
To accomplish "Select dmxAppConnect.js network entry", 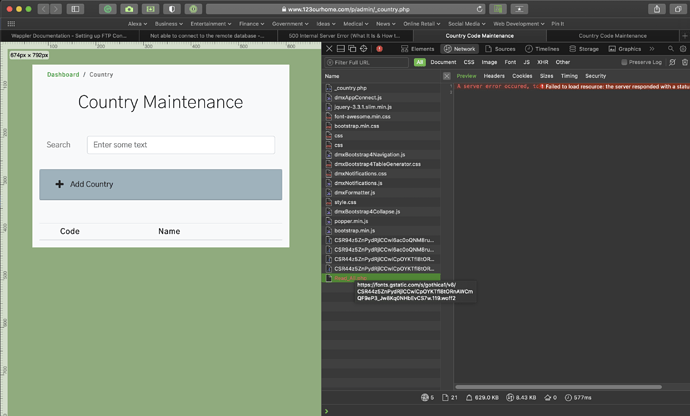I will tap(381, 97).
